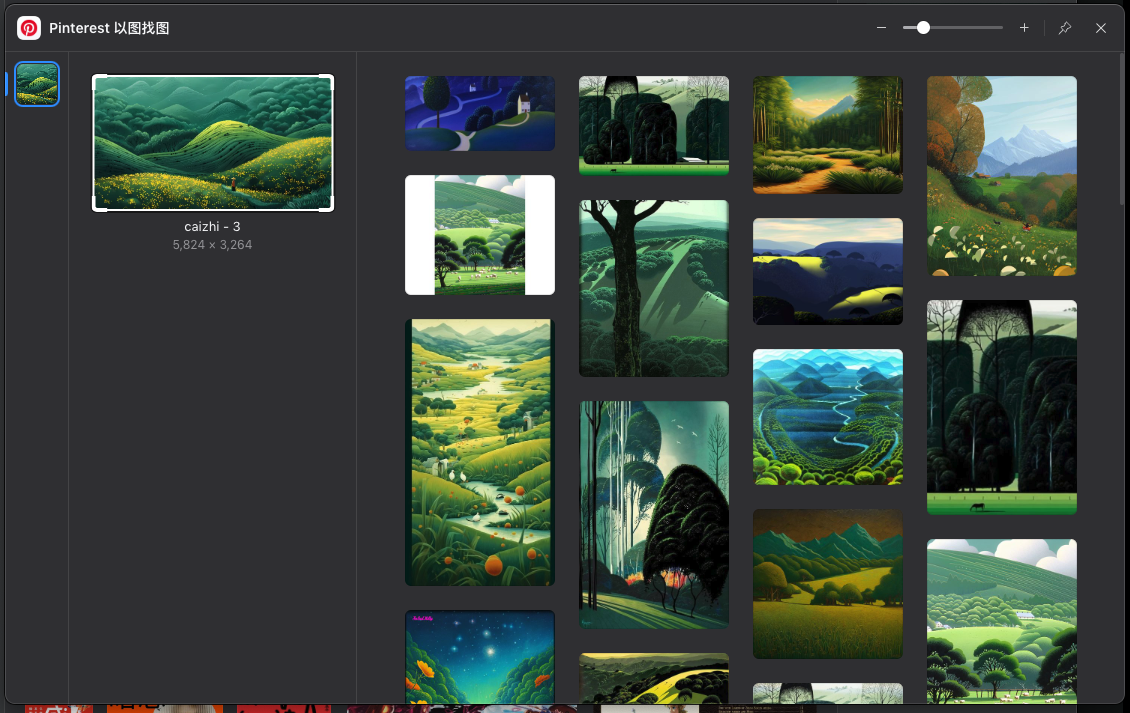Click the bottom-right crop handle of preview

click(328, 205)
